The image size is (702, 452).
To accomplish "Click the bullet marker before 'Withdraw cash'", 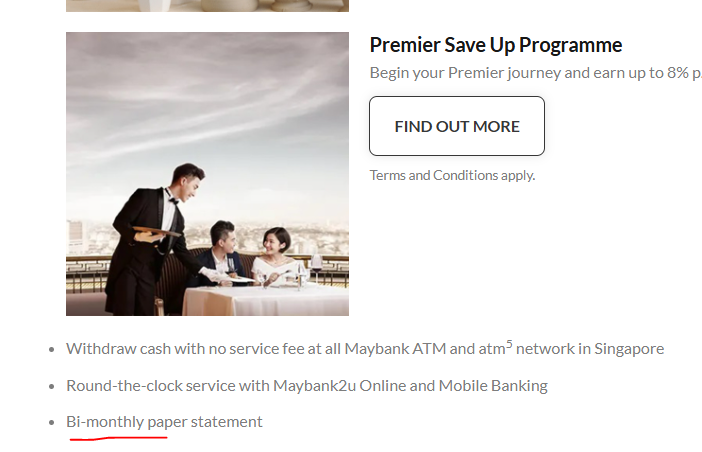I will 51,350.
